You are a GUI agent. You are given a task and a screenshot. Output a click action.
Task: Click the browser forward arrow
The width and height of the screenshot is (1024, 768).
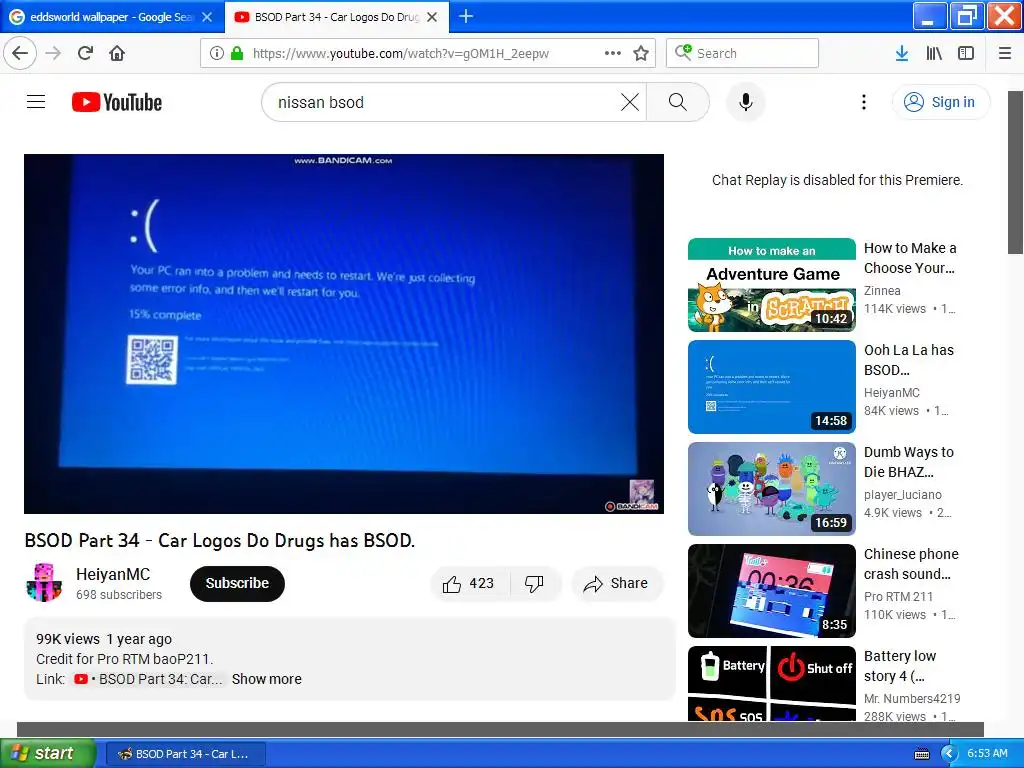[54, 53]
